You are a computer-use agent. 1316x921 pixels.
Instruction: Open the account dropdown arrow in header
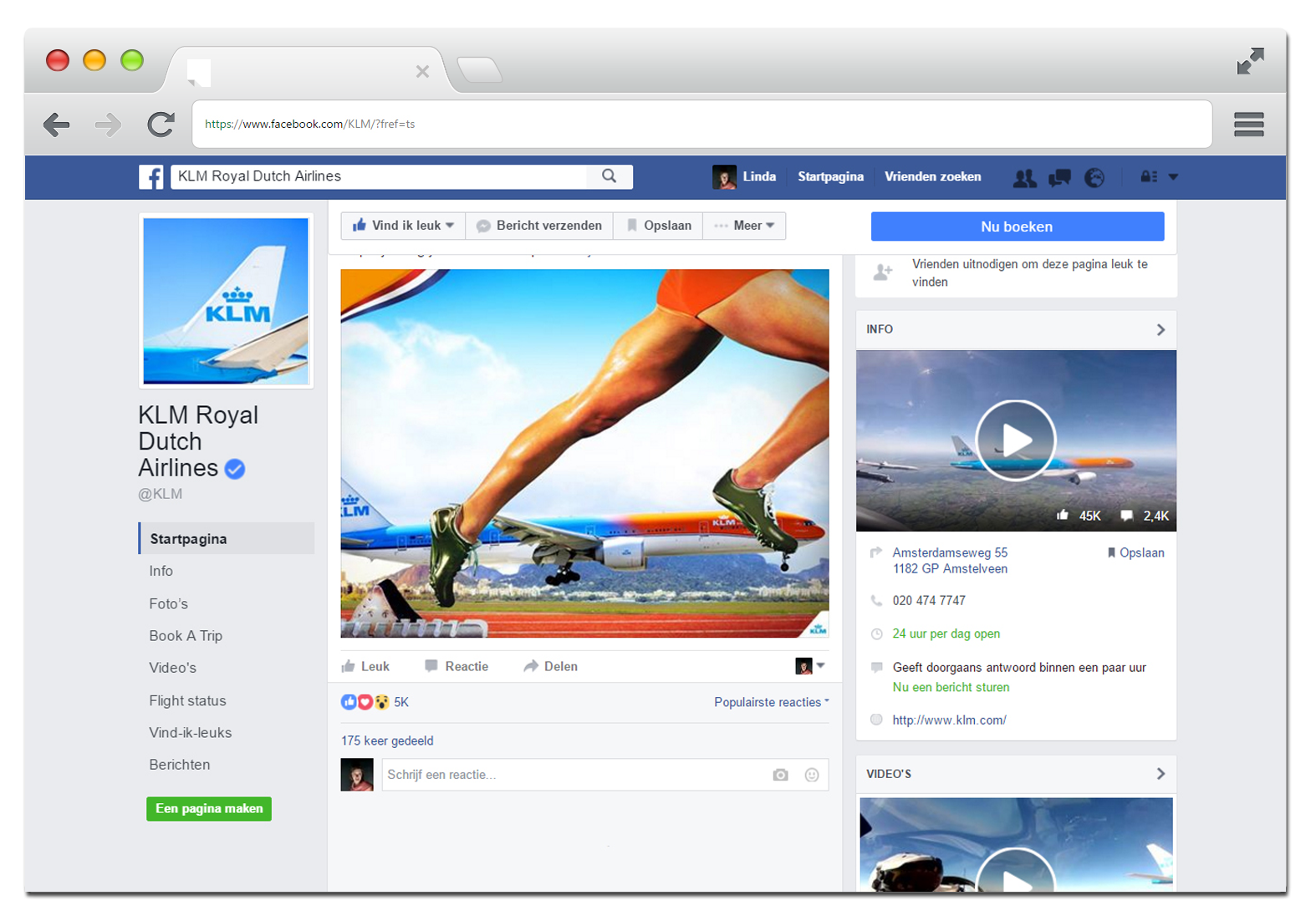tap(1173, 177)
